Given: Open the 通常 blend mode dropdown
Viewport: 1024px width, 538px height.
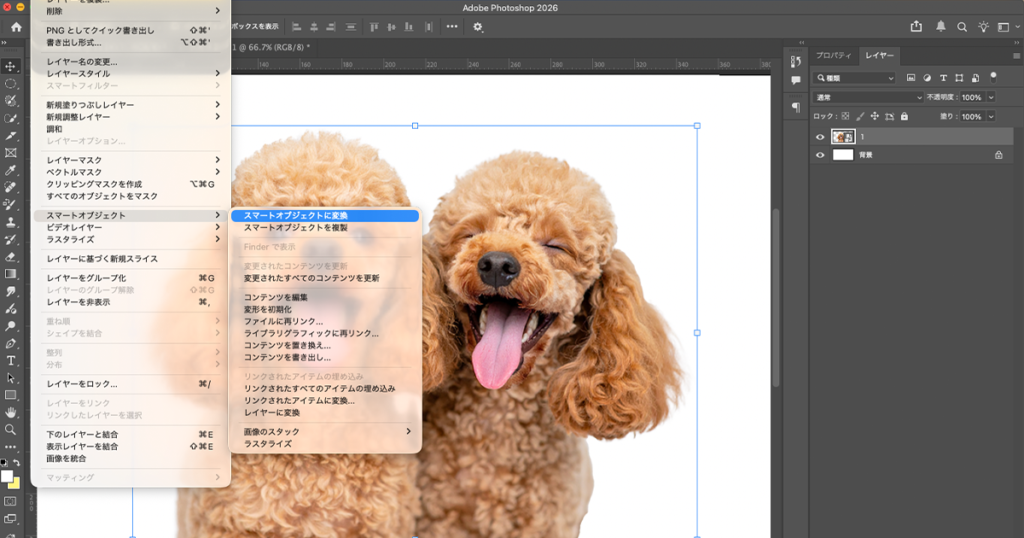Looking at the screenshot, I should 868,97.
